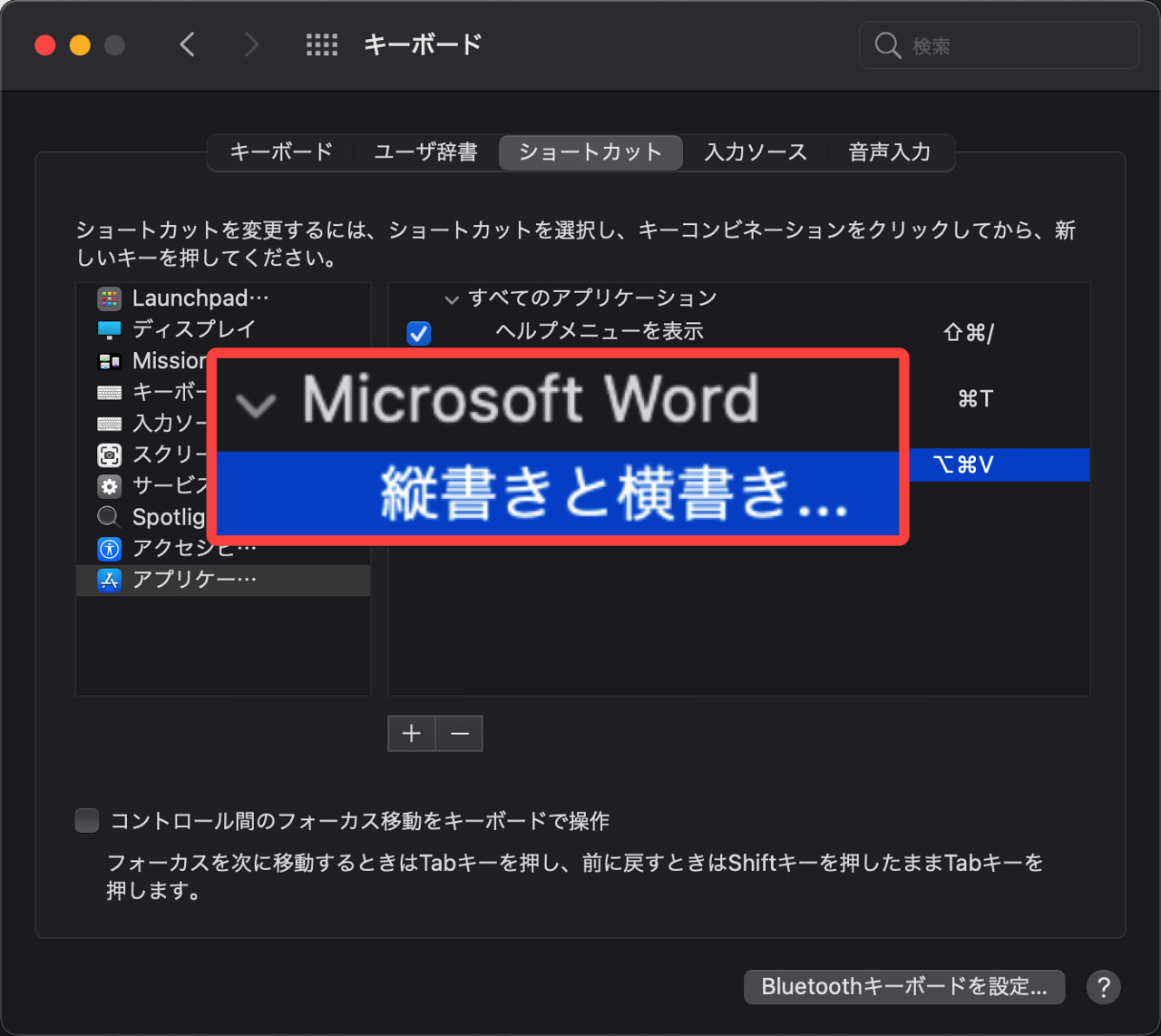This screenshot has height=1036, width=1161.
Task: Remove selected shortcut with minus button
Action: [x=459, y=733]
